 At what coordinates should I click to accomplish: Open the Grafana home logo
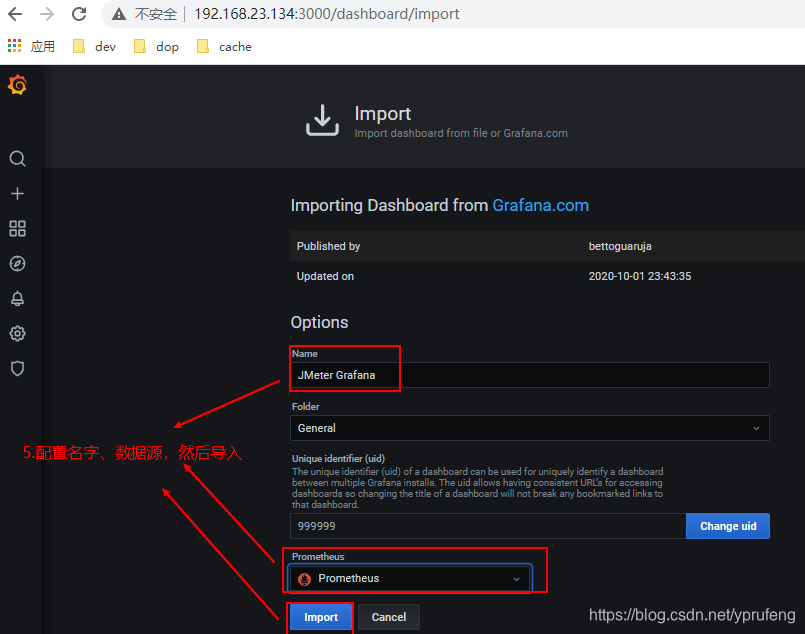17,85
